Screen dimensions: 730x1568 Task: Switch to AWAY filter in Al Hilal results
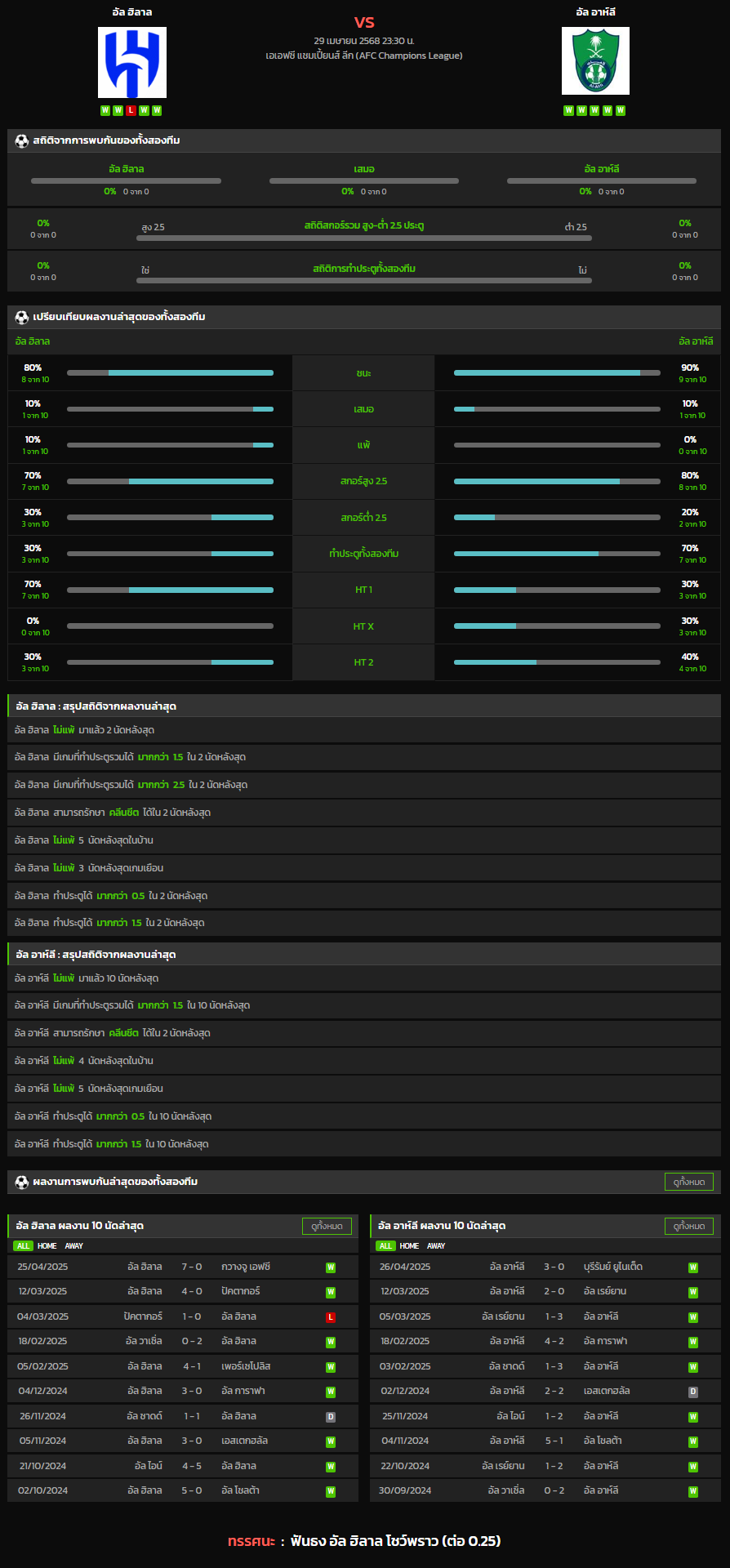(x=74, y=1246)
